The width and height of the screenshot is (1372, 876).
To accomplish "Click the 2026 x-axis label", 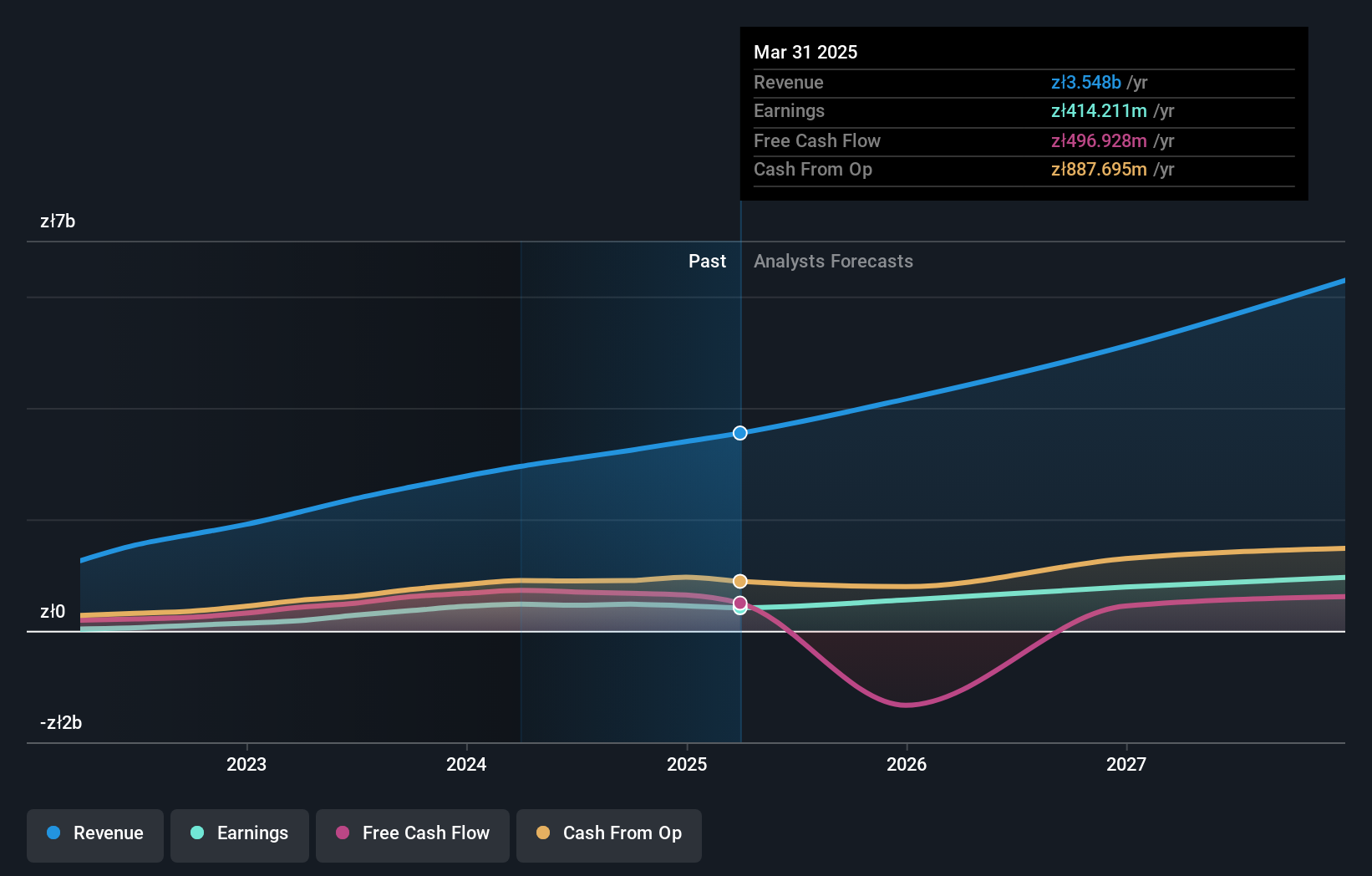I will tap(907, 764).
